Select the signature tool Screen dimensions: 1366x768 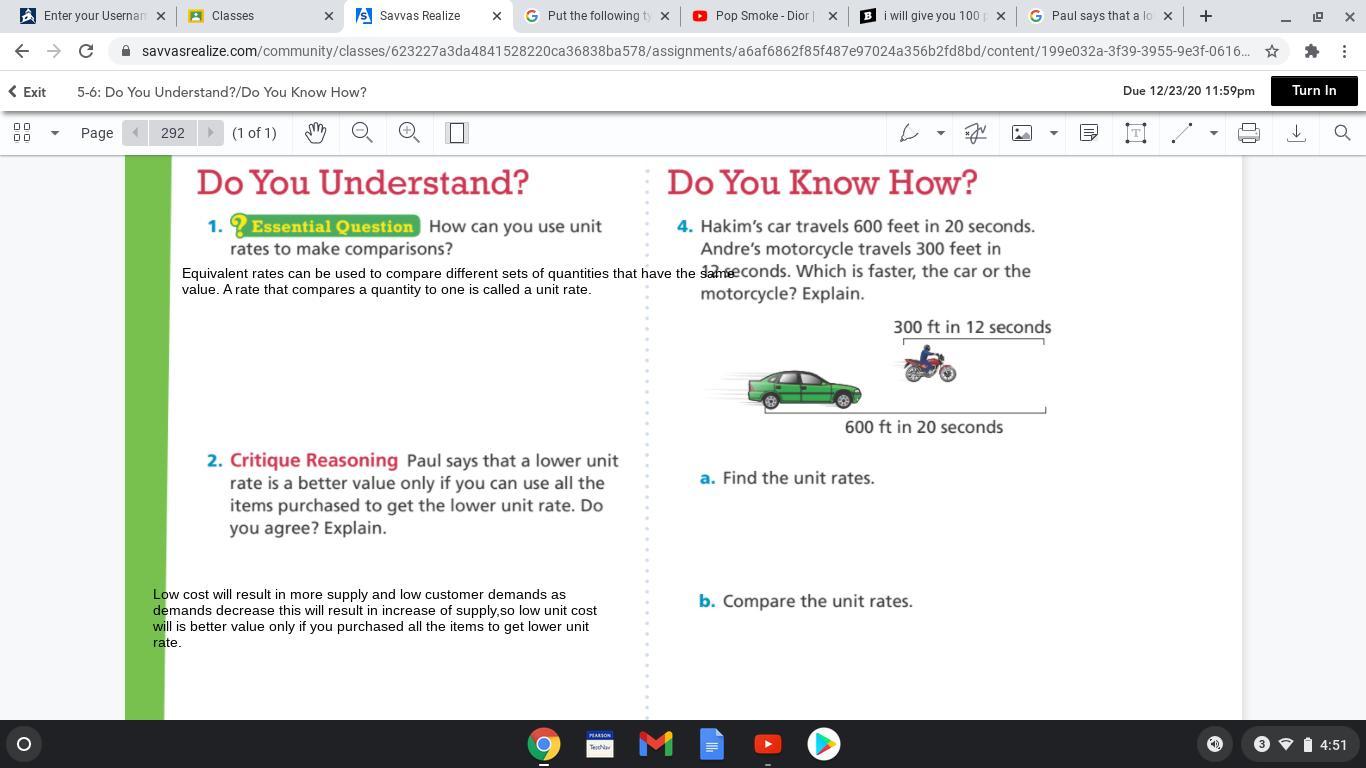(x=975, y=133)
